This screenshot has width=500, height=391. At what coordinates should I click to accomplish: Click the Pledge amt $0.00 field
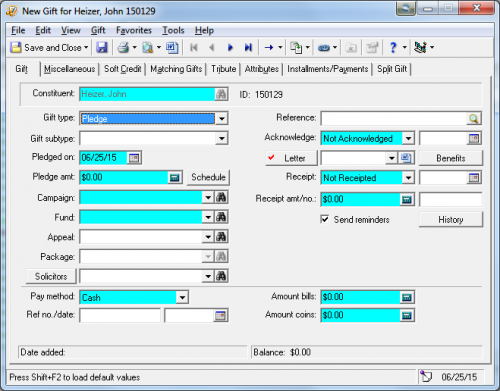[124, 177]
